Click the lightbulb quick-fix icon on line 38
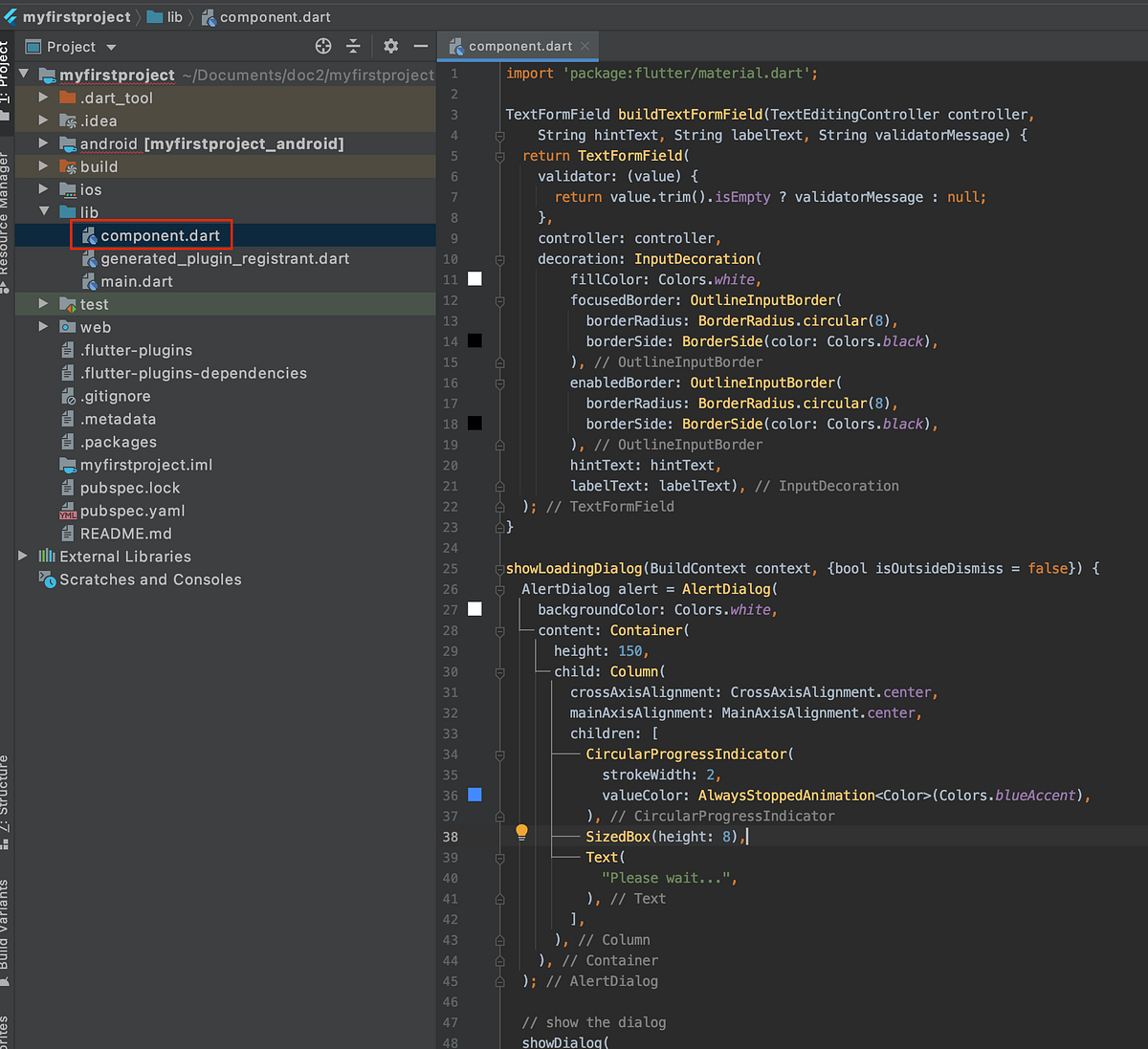This screenshot has width=1148, height=1049. pos(521,832)
